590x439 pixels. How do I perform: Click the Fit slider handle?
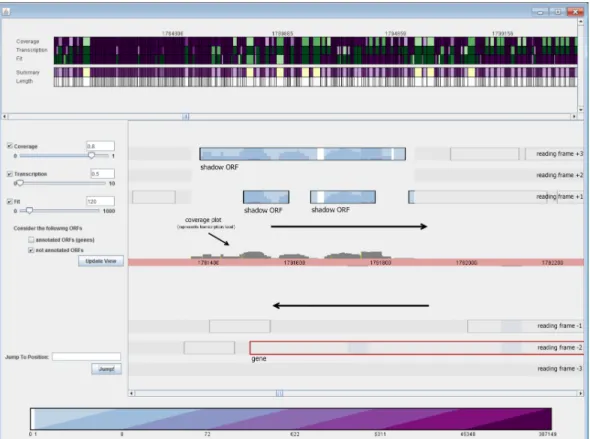pos(29,210)
